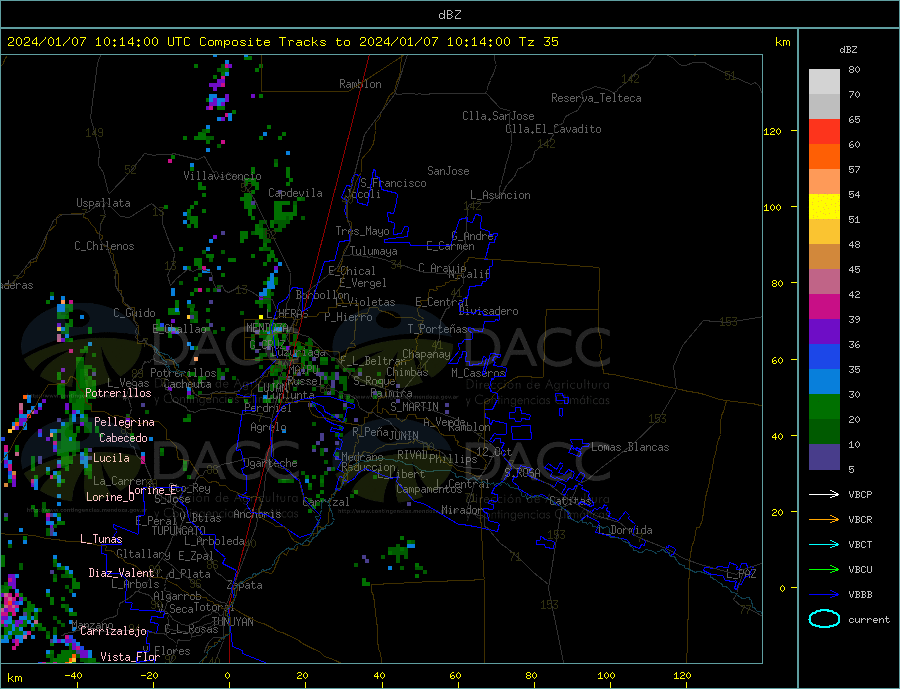This screenshot has height=689, width=900.
Task: Click the 'Reserva_Telteca' map label
Action: click(596, 98)
